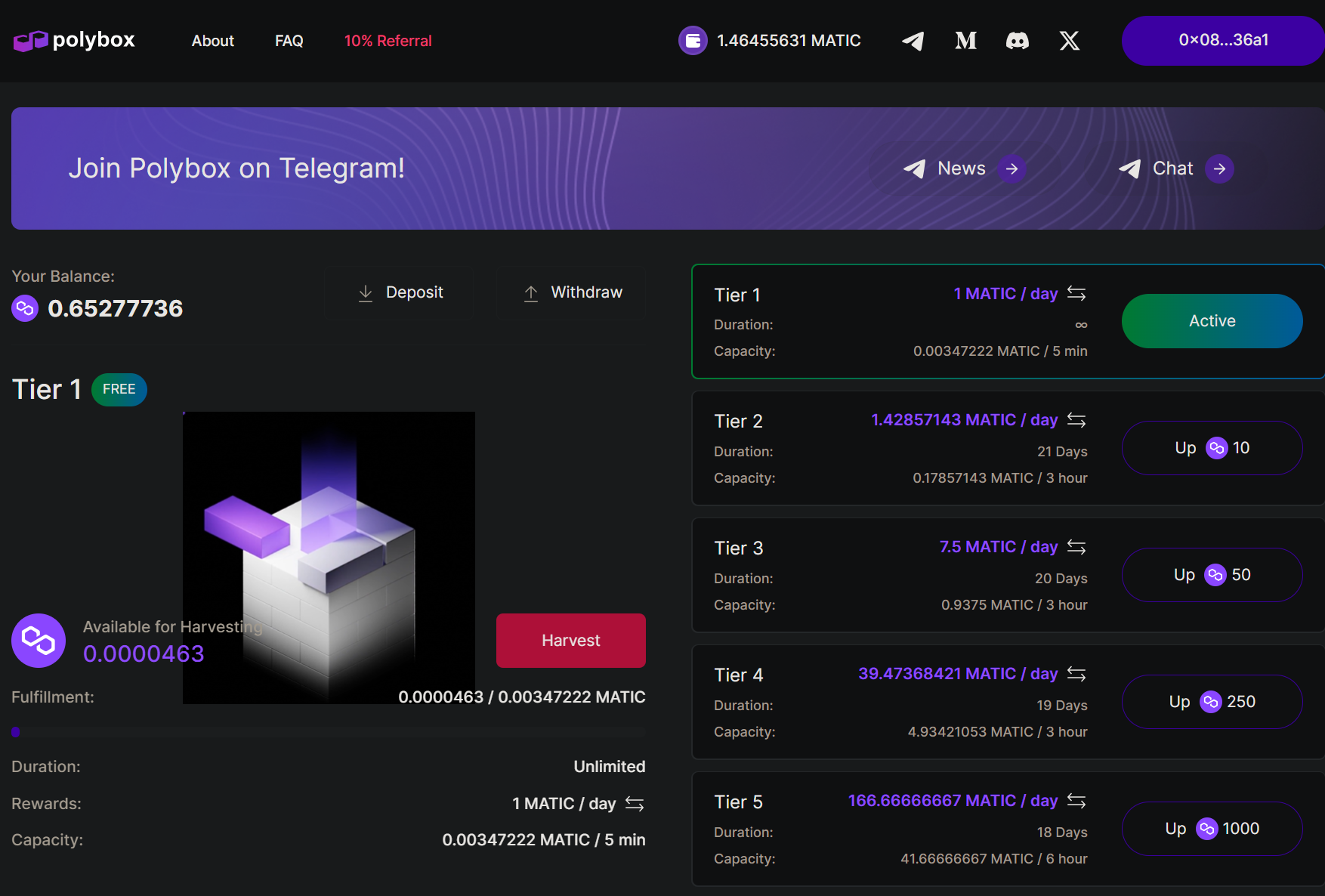Toggle the Tier 4 reward swap arrows
This screenshot has width=1325, height=896.
(x=1076, y=673)
